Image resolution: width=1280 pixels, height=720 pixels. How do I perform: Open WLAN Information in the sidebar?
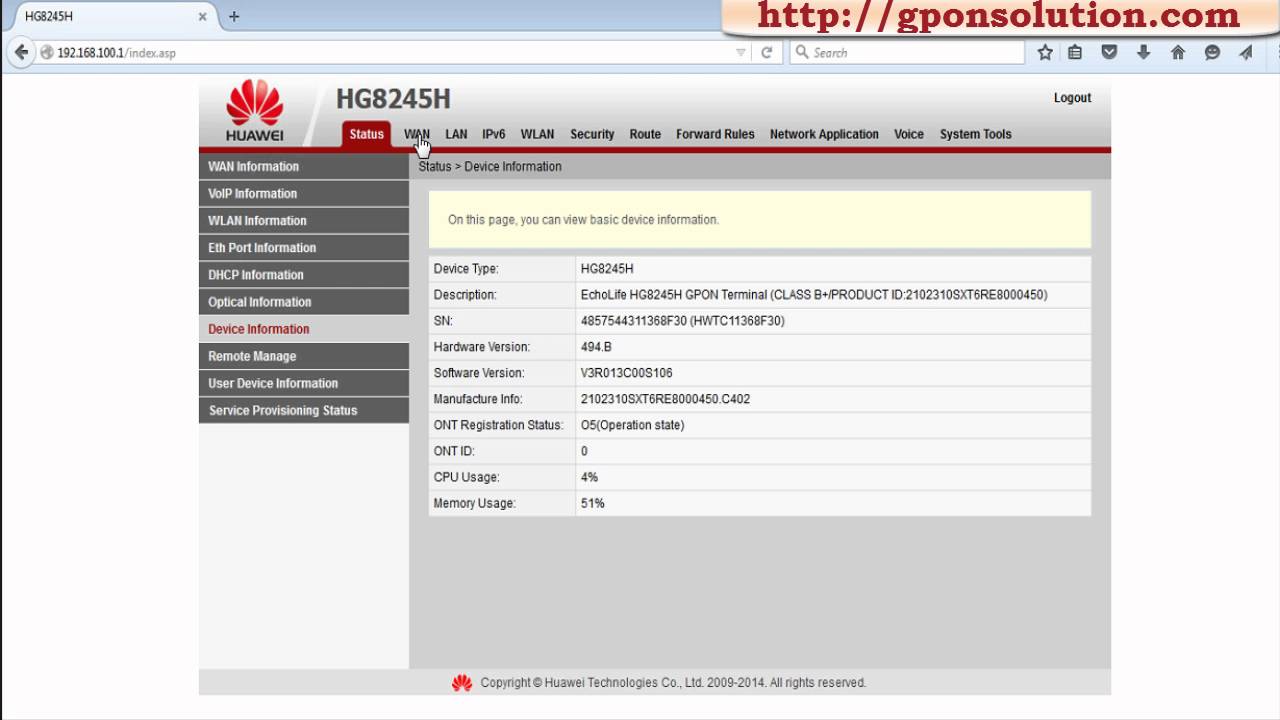point(304,221)
